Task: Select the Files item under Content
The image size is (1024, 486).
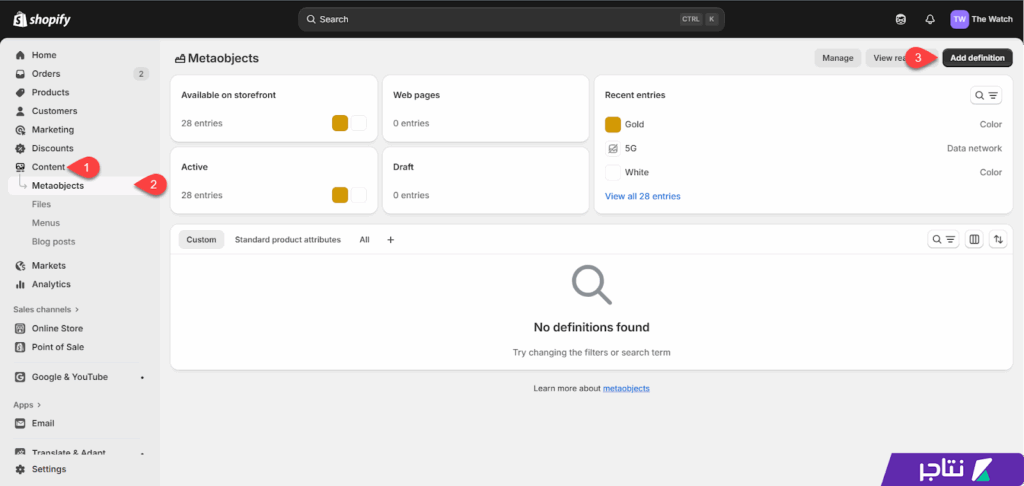Action: (x=41, y=204)
